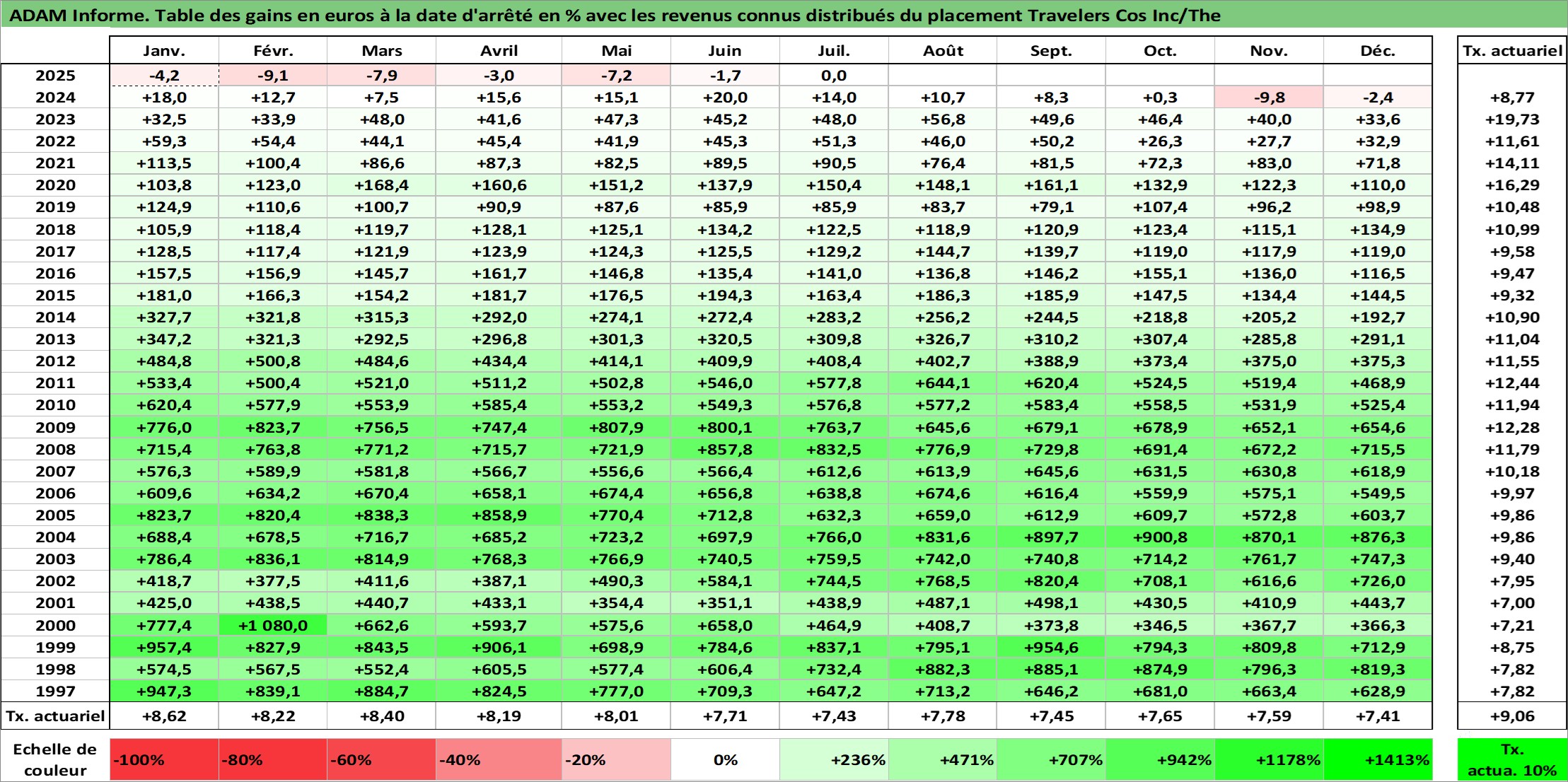Select the -20% pale pink scale swatch

click(616, 760)
